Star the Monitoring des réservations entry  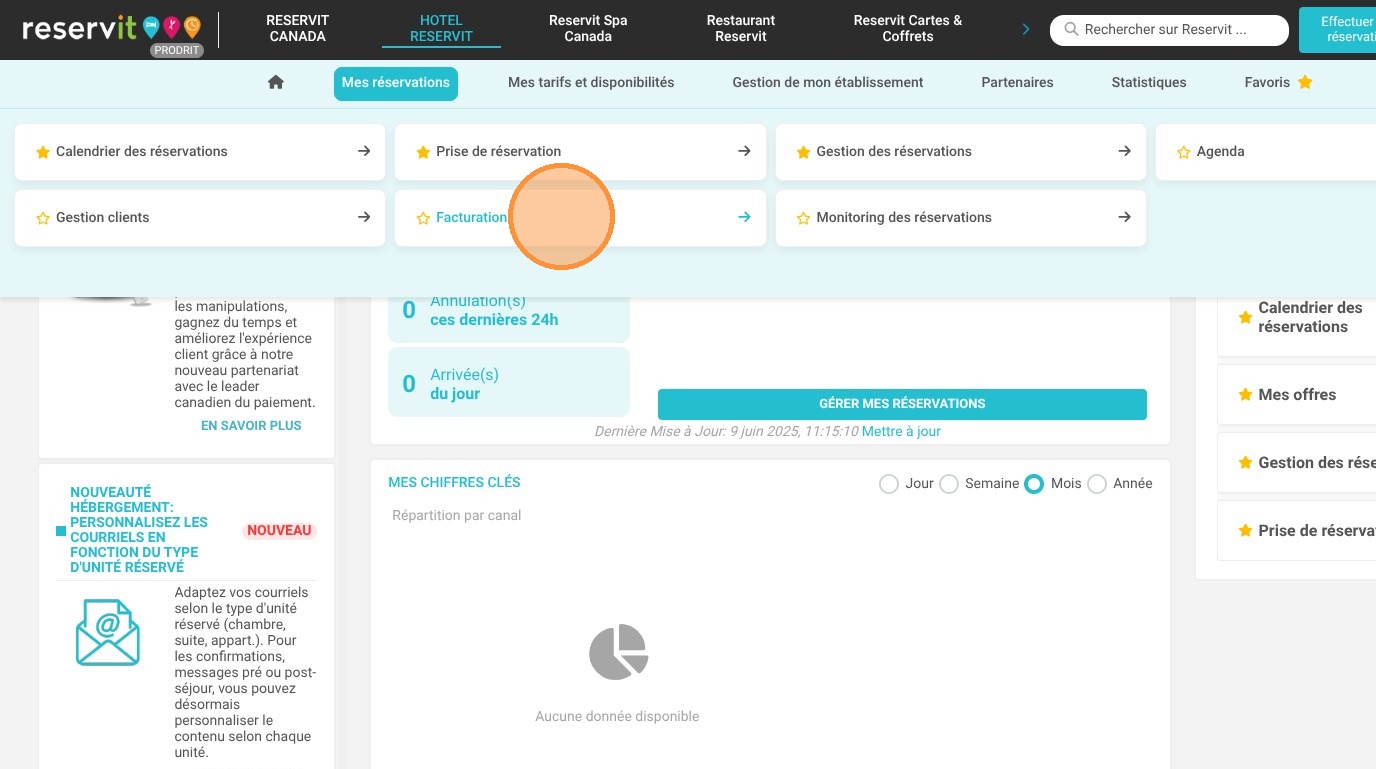803,218
